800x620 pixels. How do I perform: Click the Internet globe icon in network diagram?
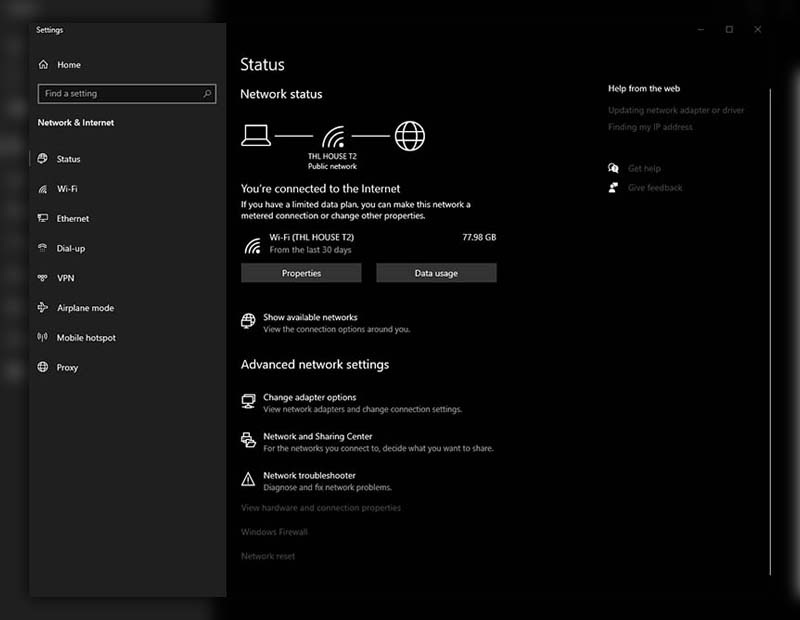410,136
